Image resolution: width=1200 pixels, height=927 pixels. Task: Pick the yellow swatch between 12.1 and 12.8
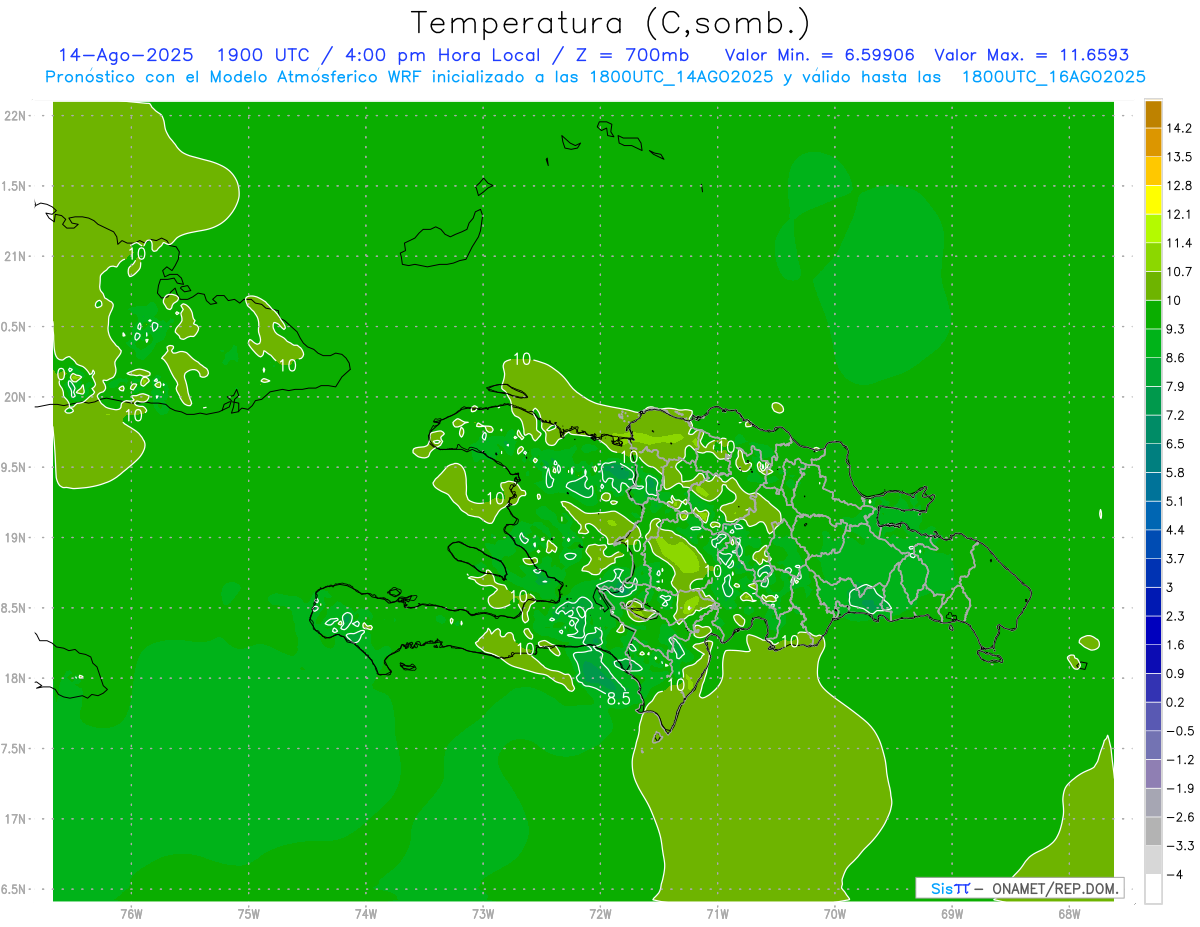1153,200
